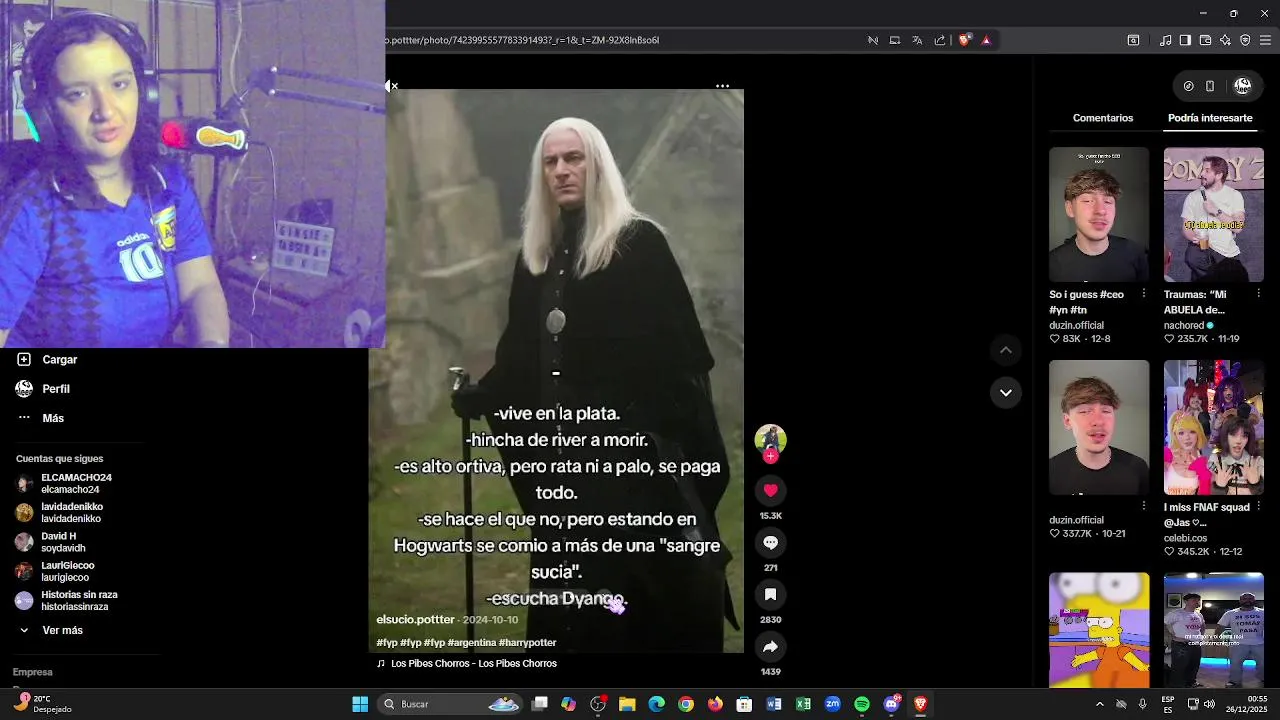
Task: Click the #harrypotter hashtag
Action: coord(527,642)
